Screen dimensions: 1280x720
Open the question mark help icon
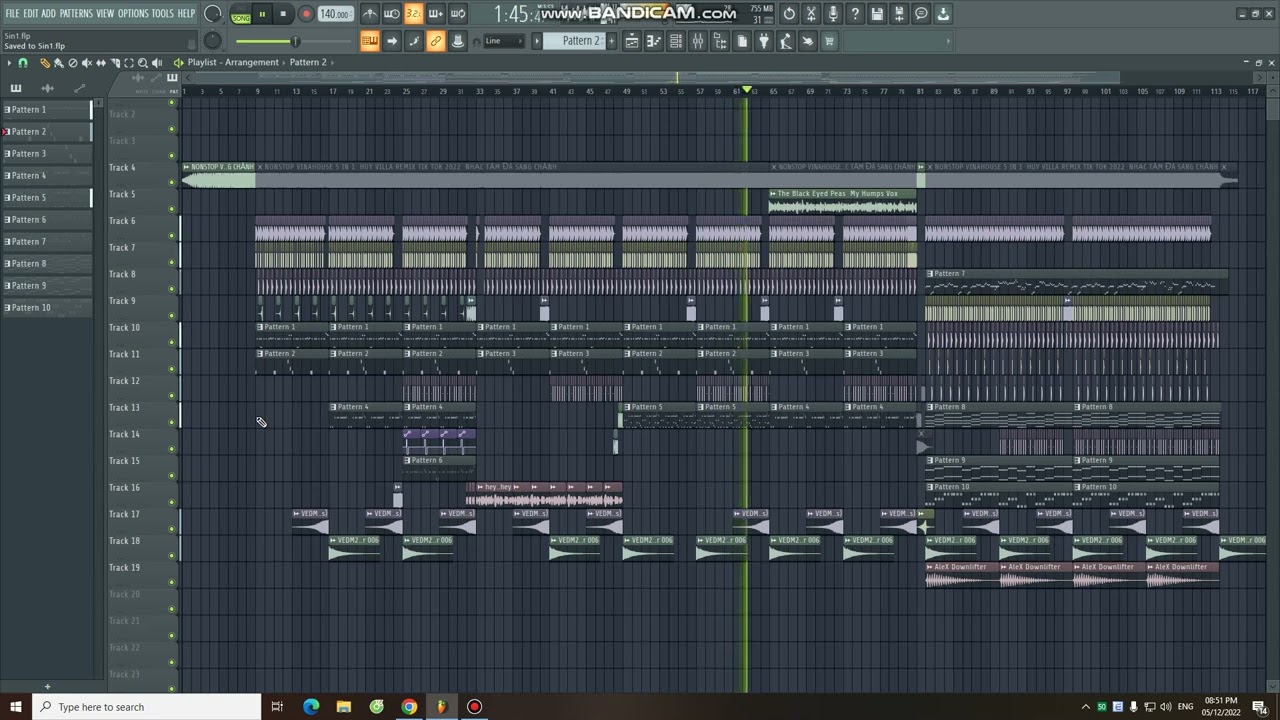[855, 14]
